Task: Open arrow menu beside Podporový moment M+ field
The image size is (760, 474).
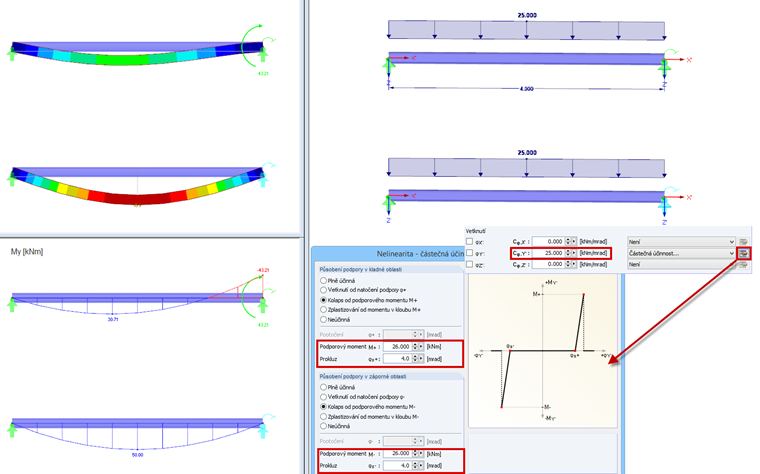Action: tap(421, 347)
